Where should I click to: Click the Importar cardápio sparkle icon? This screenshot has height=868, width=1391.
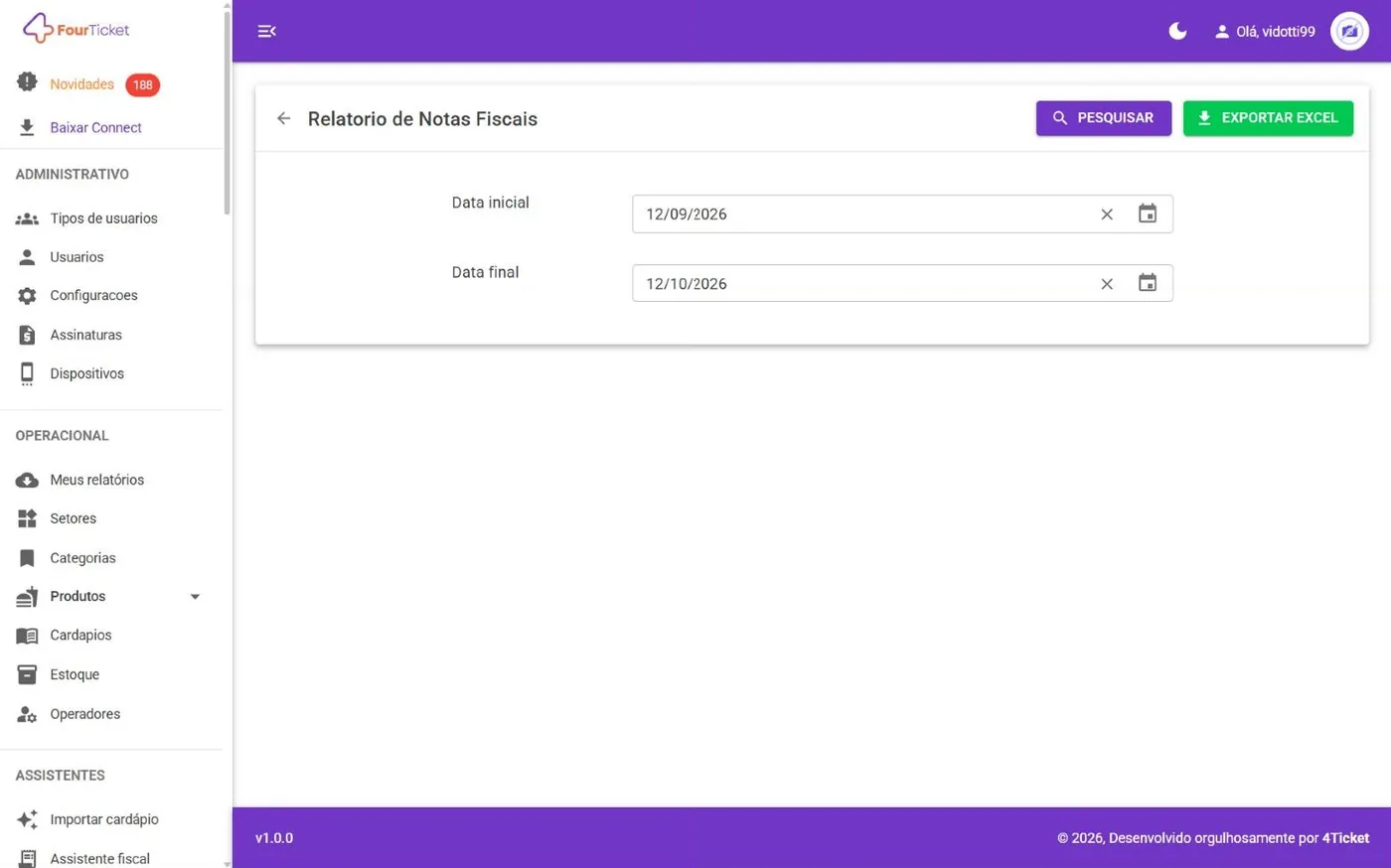coord(27,819)
